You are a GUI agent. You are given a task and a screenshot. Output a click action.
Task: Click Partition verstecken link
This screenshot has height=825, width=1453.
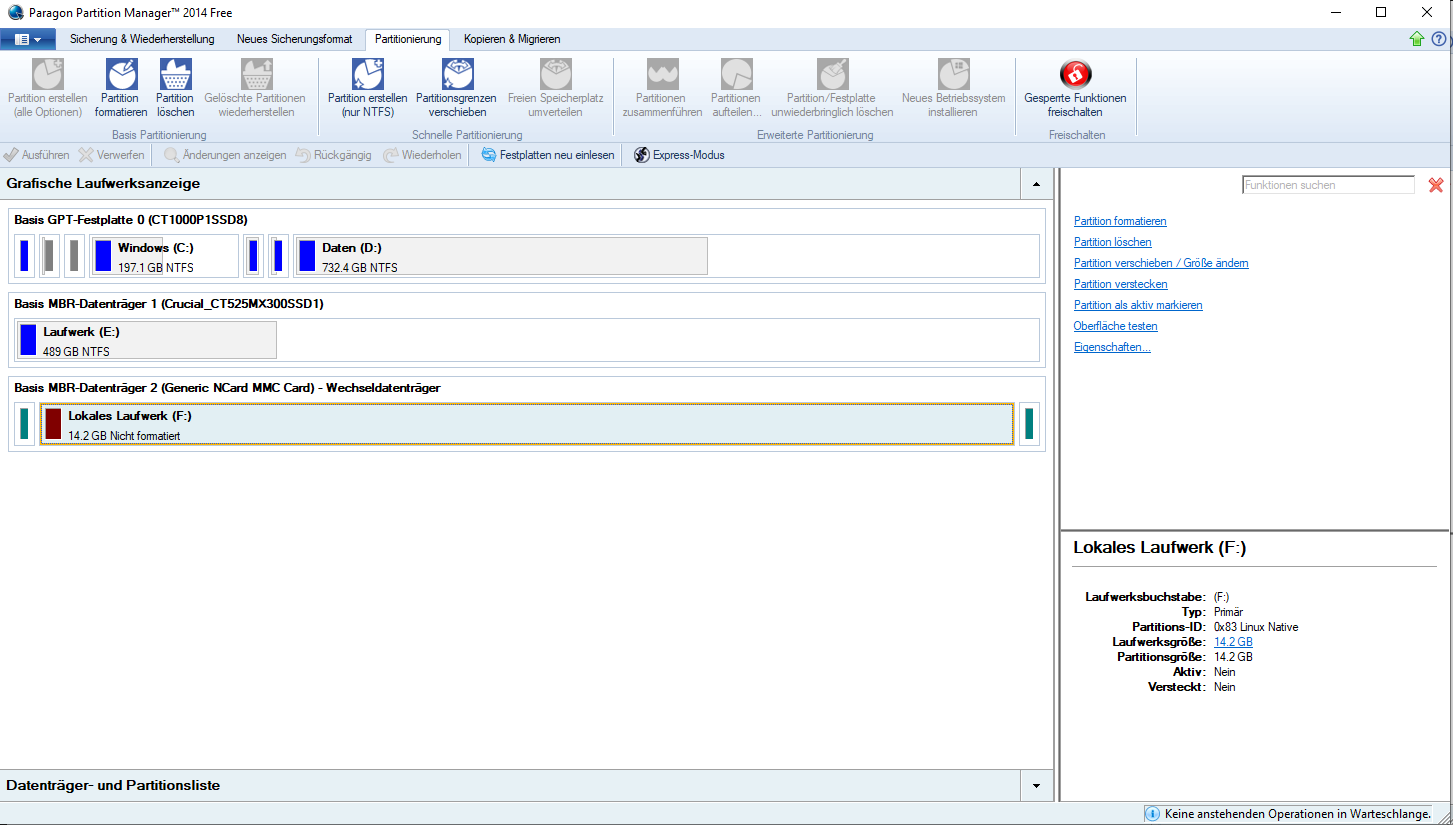point(1121,284)
